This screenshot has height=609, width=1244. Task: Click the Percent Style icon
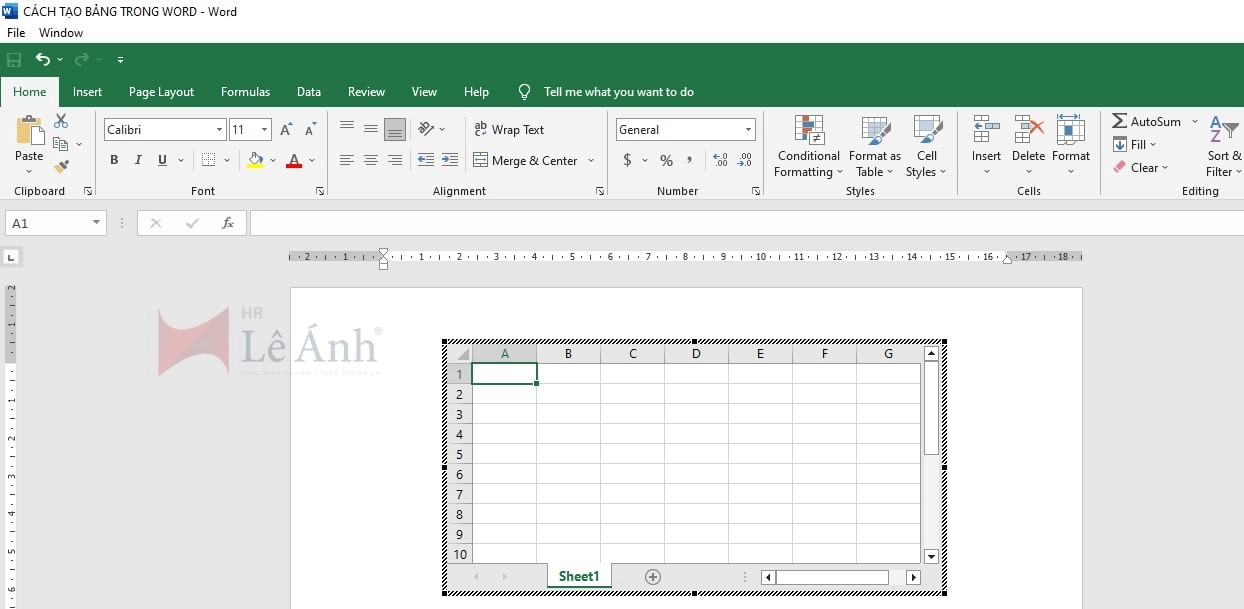click(666, 160)
